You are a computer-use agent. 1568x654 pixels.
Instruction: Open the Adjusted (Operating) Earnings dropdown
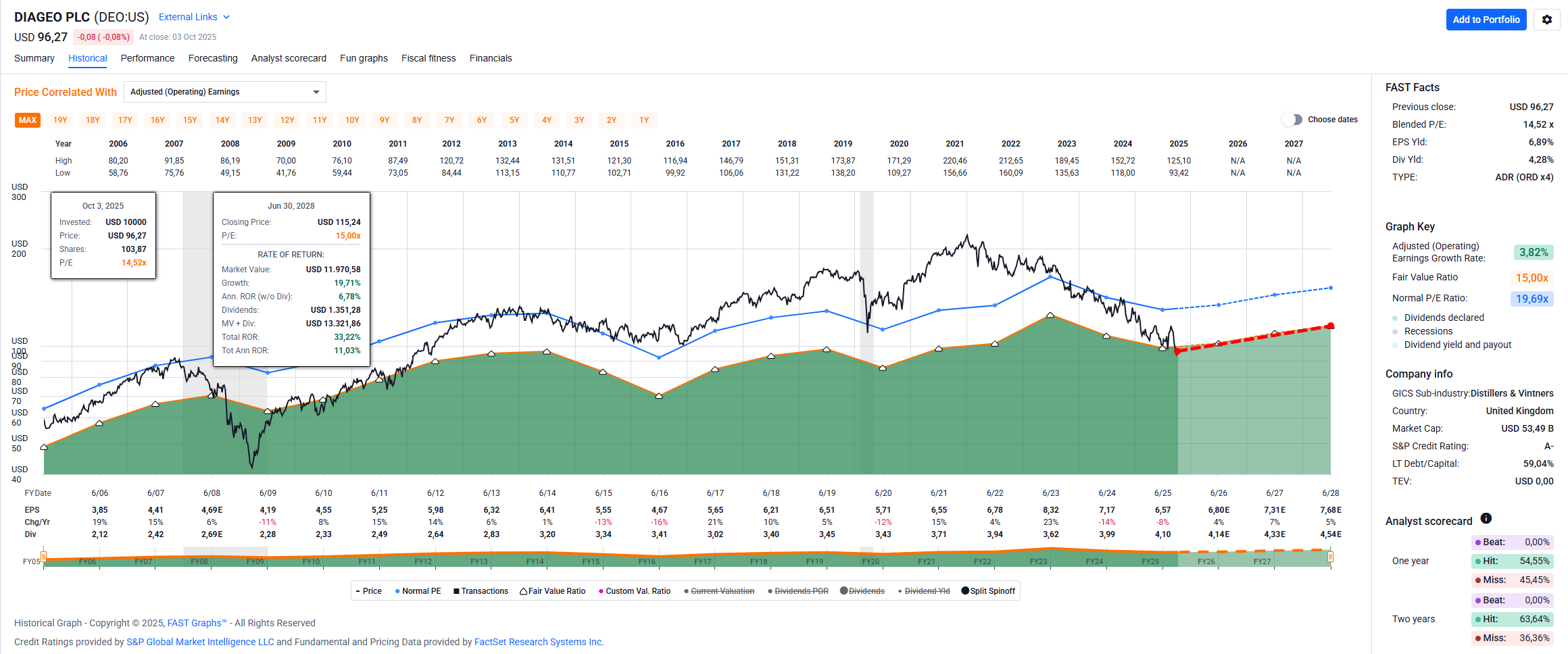point(224,92)
